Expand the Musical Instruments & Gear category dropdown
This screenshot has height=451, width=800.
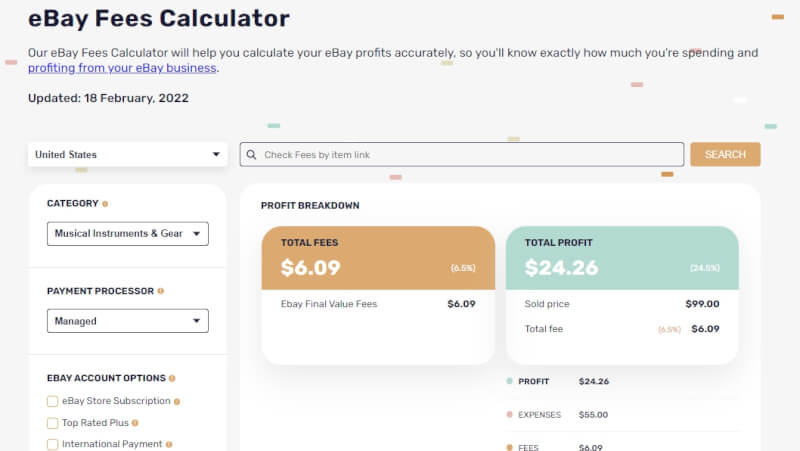(x=127, y=234)
